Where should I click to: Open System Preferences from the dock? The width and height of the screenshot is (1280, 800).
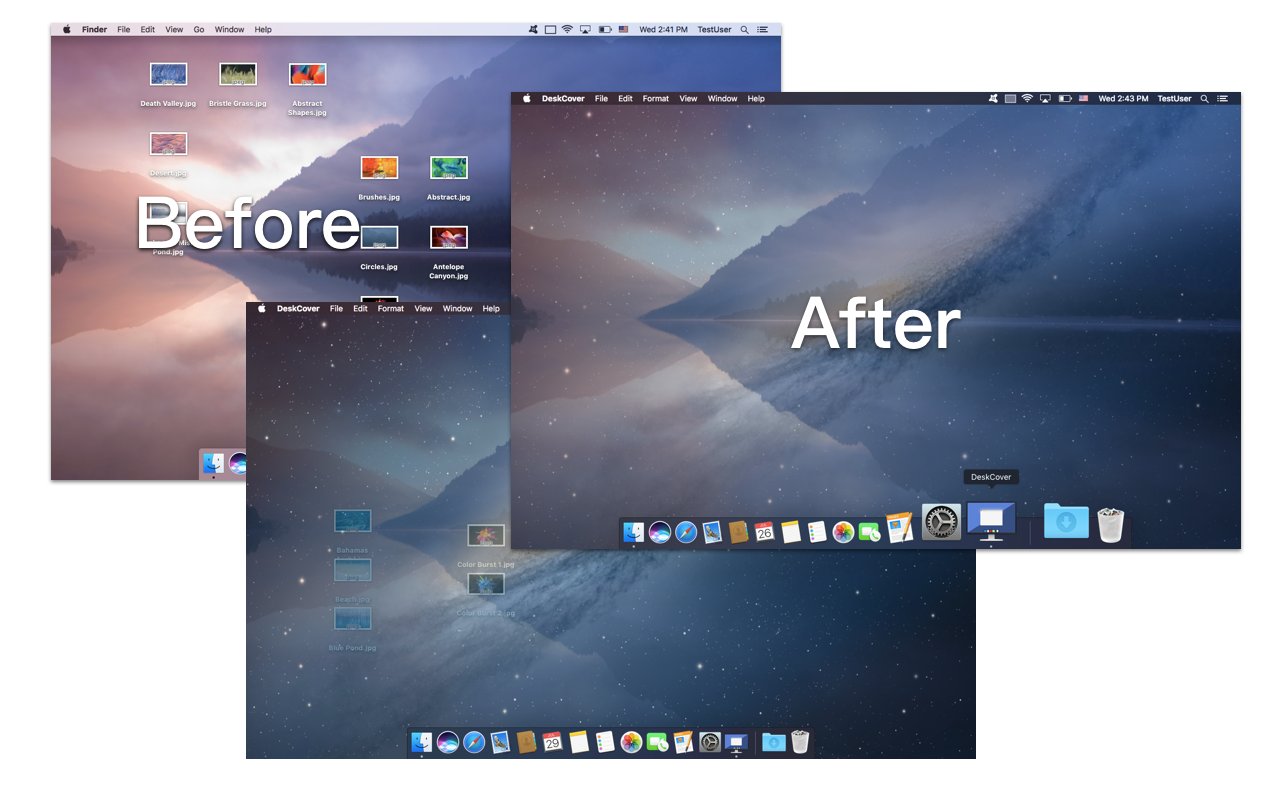tap(939, 521)
